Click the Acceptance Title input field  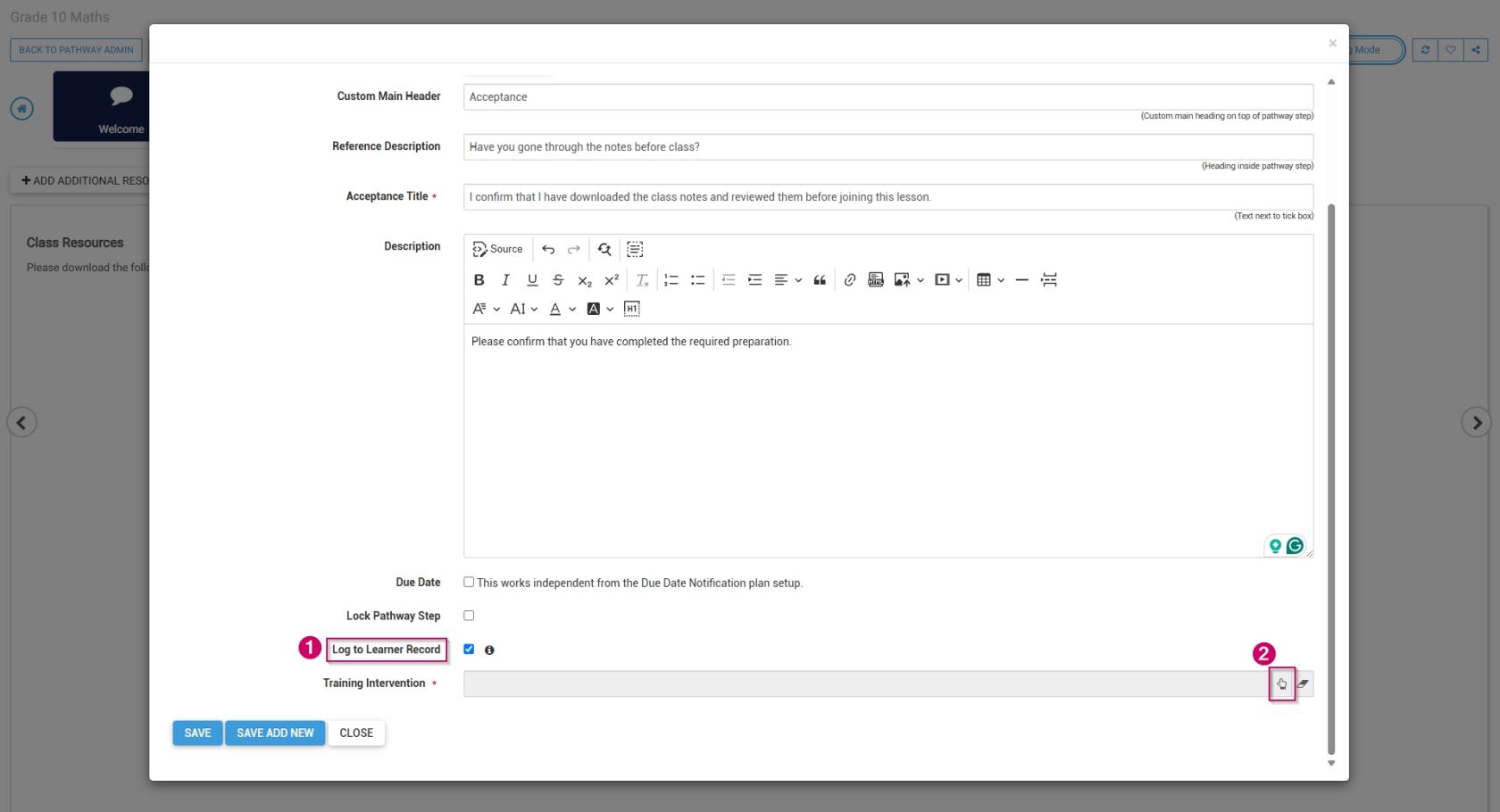click(888, 197)
